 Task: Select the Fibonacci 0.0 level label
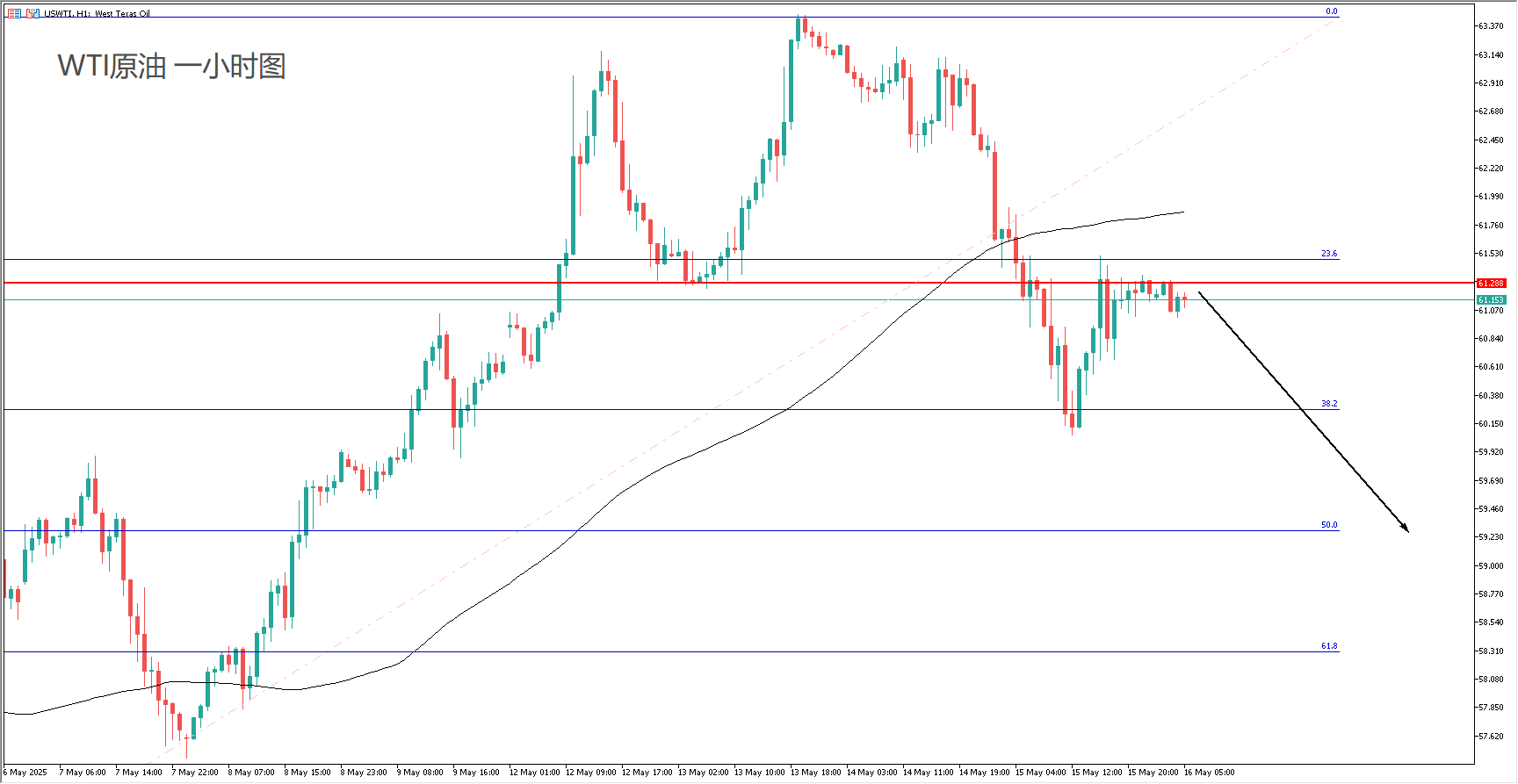click(1331, 11)
